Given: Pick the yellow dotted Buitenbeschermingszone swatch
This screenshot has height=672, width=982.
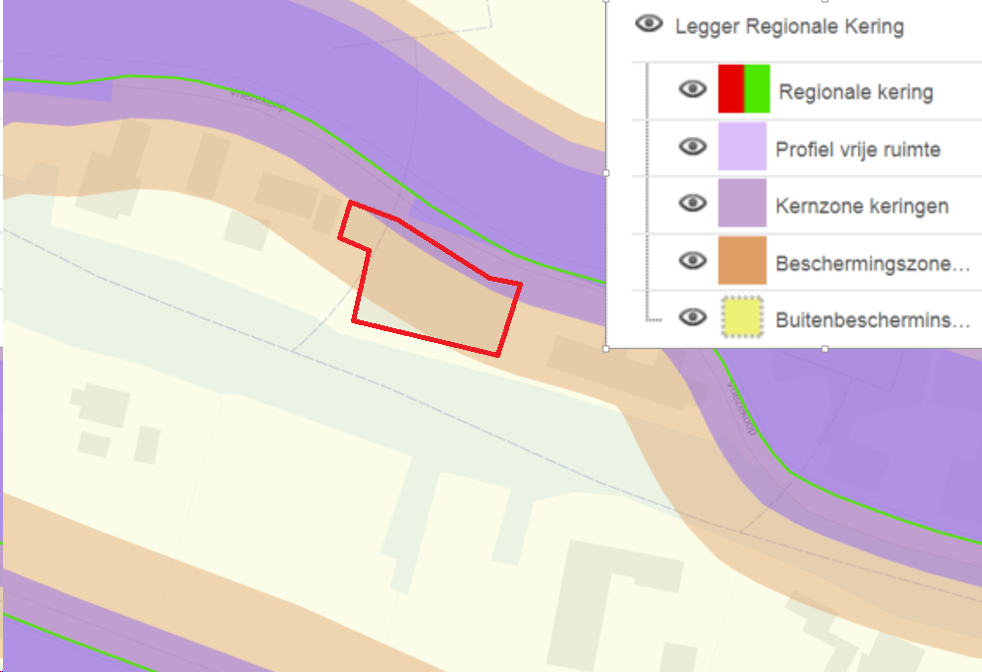Looking at the screenshot, I should pyautogui.click(x=742, y=318).
